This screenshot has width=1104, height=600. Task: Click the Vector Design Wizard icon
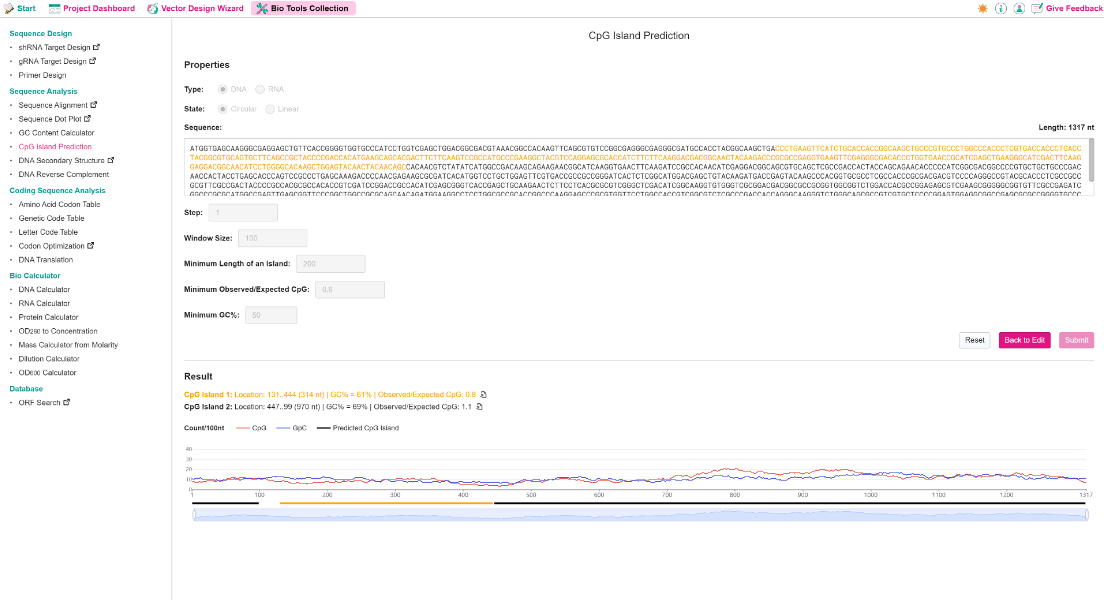pos(152,8)
